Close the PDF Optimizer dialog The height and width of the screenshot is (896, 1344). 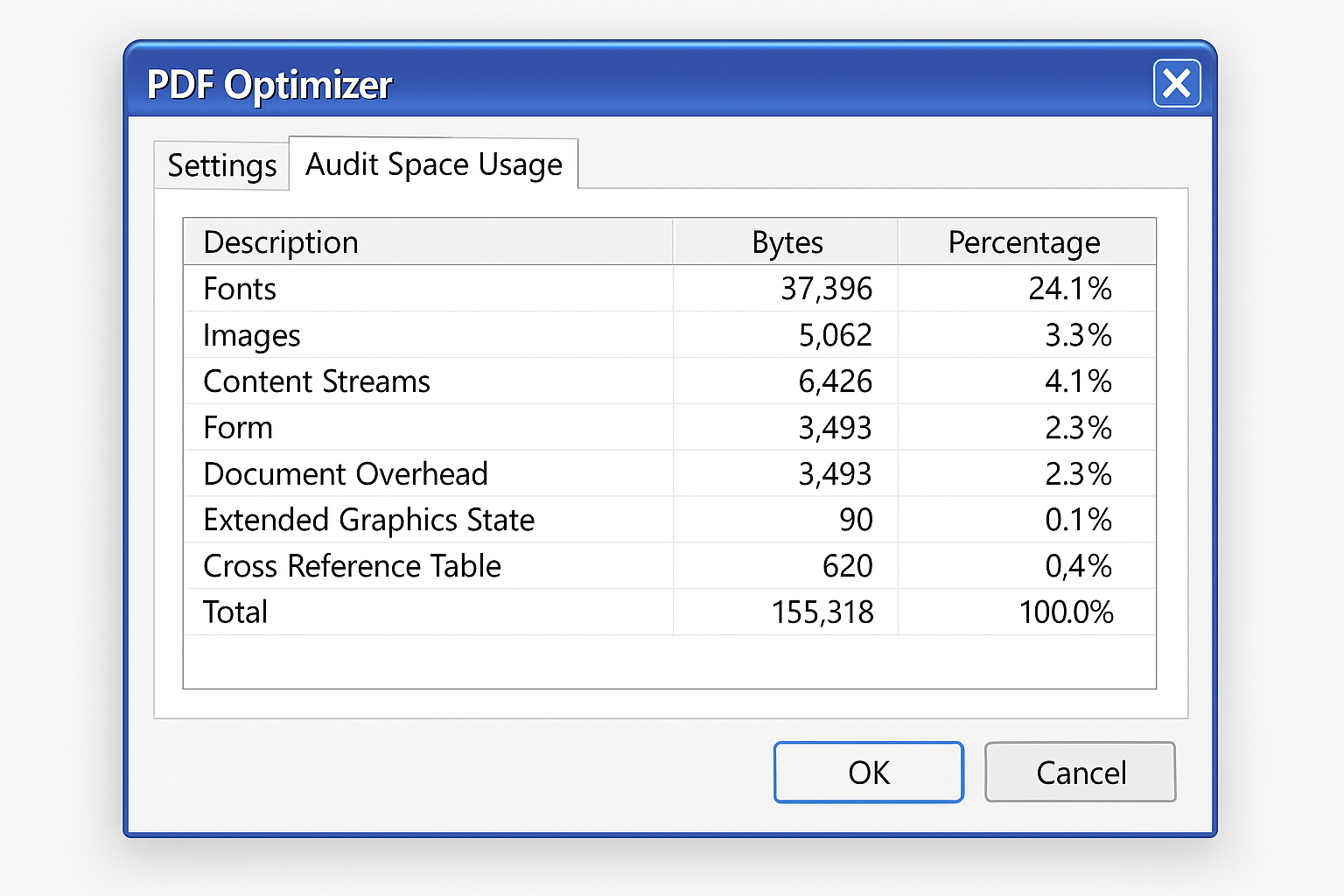pos(1176,84)
